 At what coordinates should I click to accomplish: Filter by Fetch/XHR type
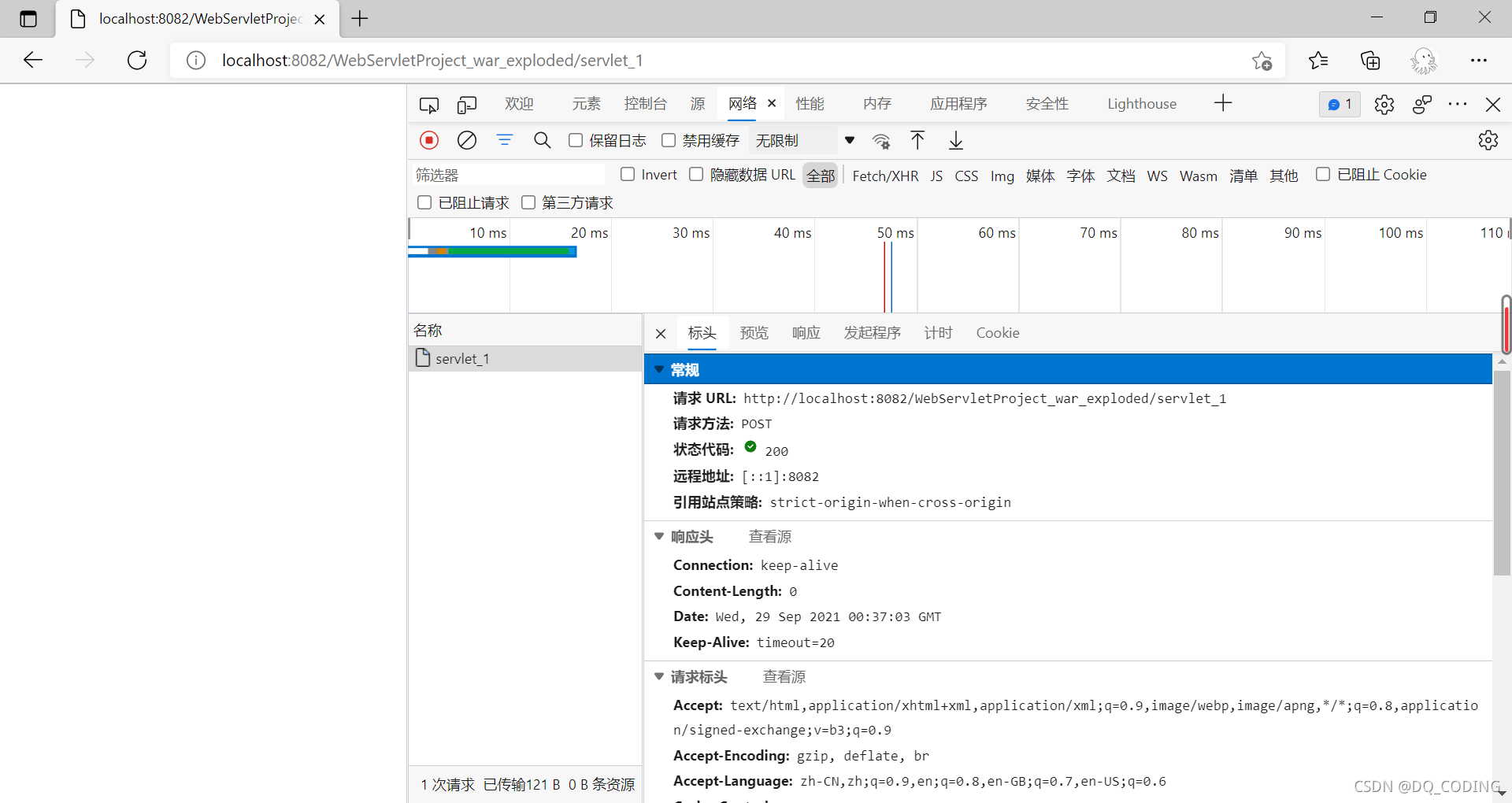tap(885, 176)
